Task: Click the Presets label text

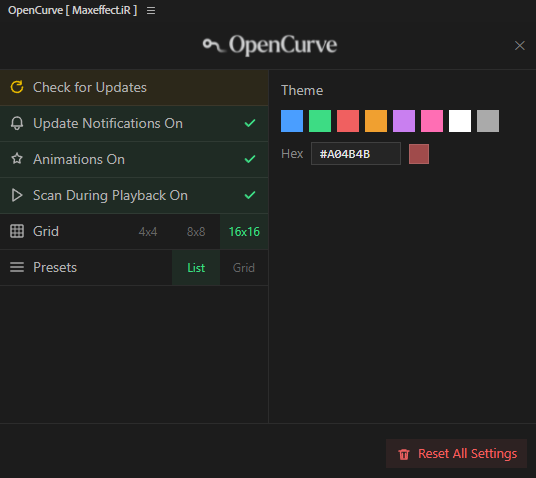Action: point(55,267)
